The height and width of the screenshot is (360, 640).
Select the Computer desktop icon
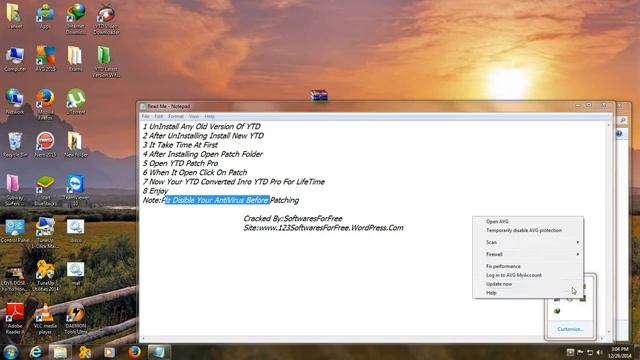click(x=15, y=59)
